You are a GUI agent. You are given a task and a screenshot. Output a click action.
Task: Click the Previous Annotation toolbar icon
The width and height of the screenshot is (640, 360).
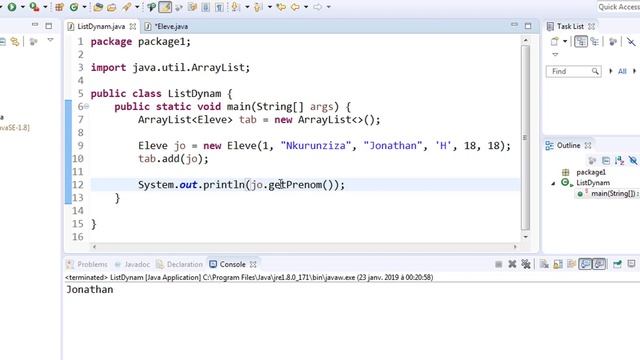(x=258, y=7)
